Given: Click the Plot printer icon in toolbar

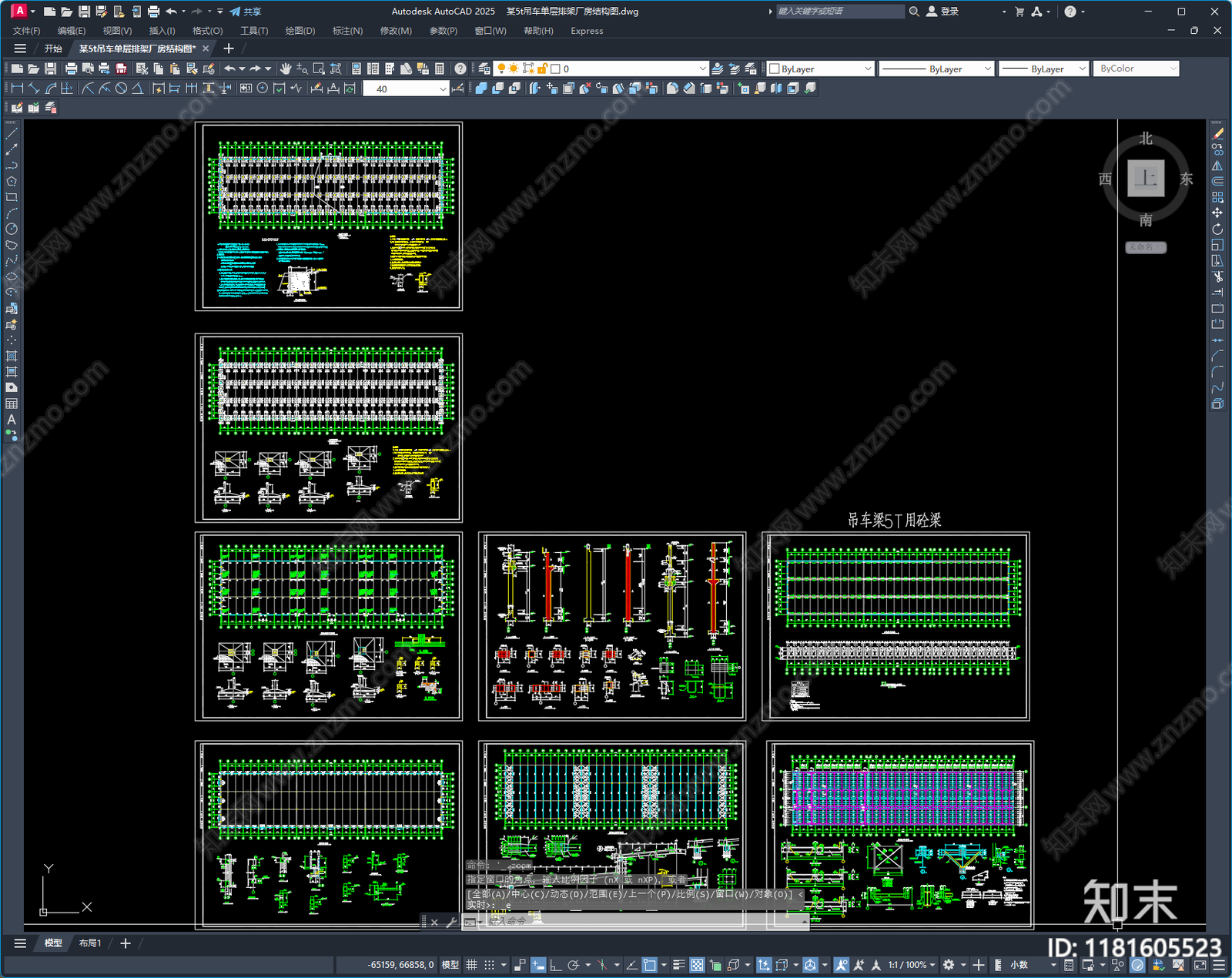Looking at the screenshot, I should click(x=71, y=69).
